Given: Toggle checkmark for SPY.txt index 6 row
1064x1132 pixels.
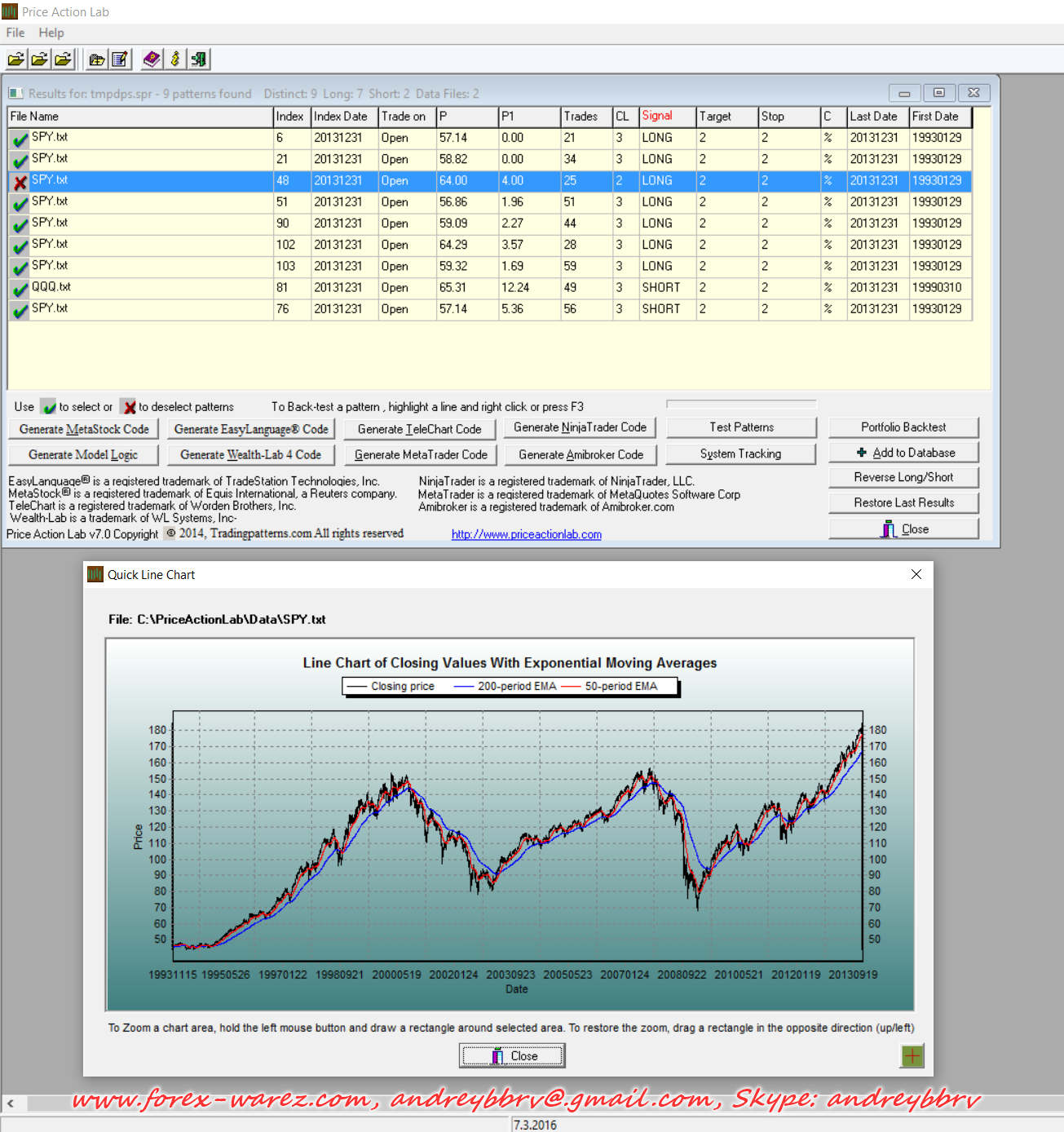Looking at the screenshot, I should pos(20,139).
